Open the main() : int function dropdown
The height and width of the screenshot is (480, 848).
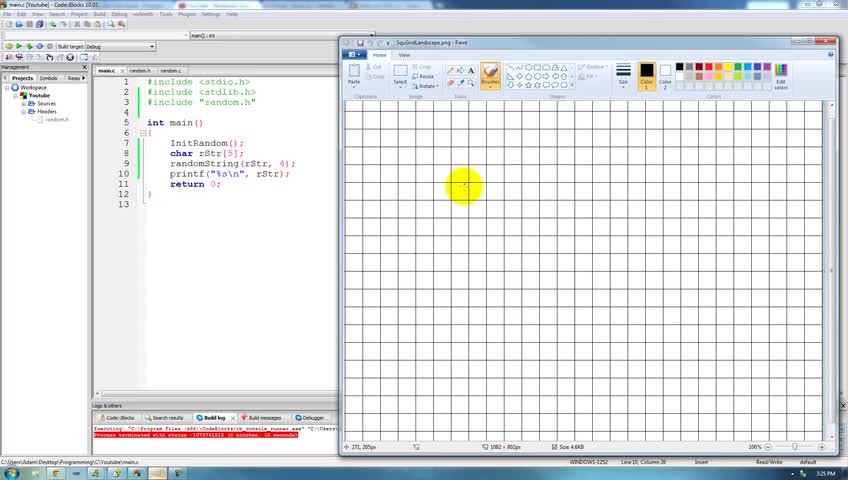(282, 35)
